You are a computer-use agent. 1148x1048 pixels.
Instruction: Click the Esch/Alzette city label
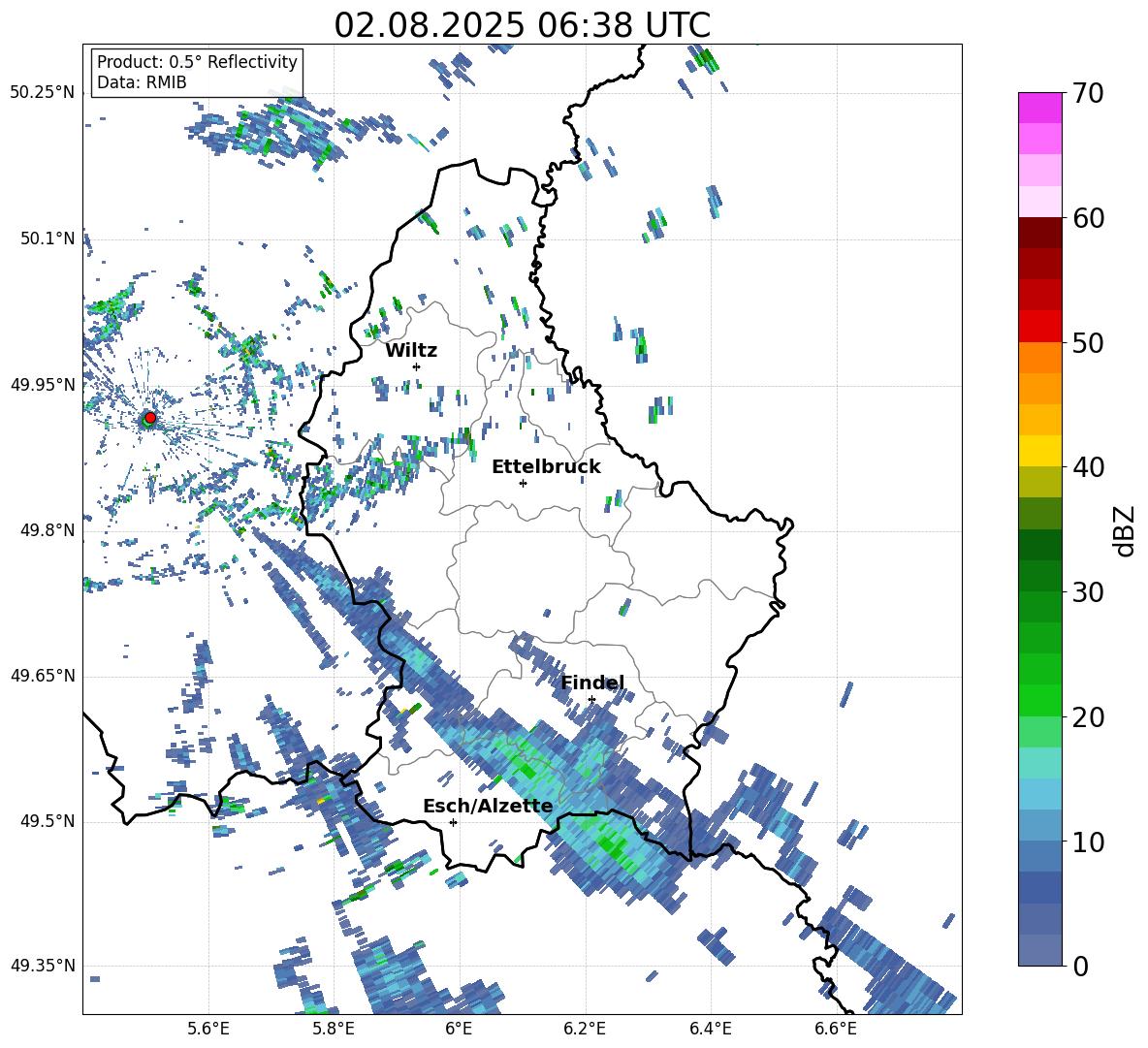(488, 807)
